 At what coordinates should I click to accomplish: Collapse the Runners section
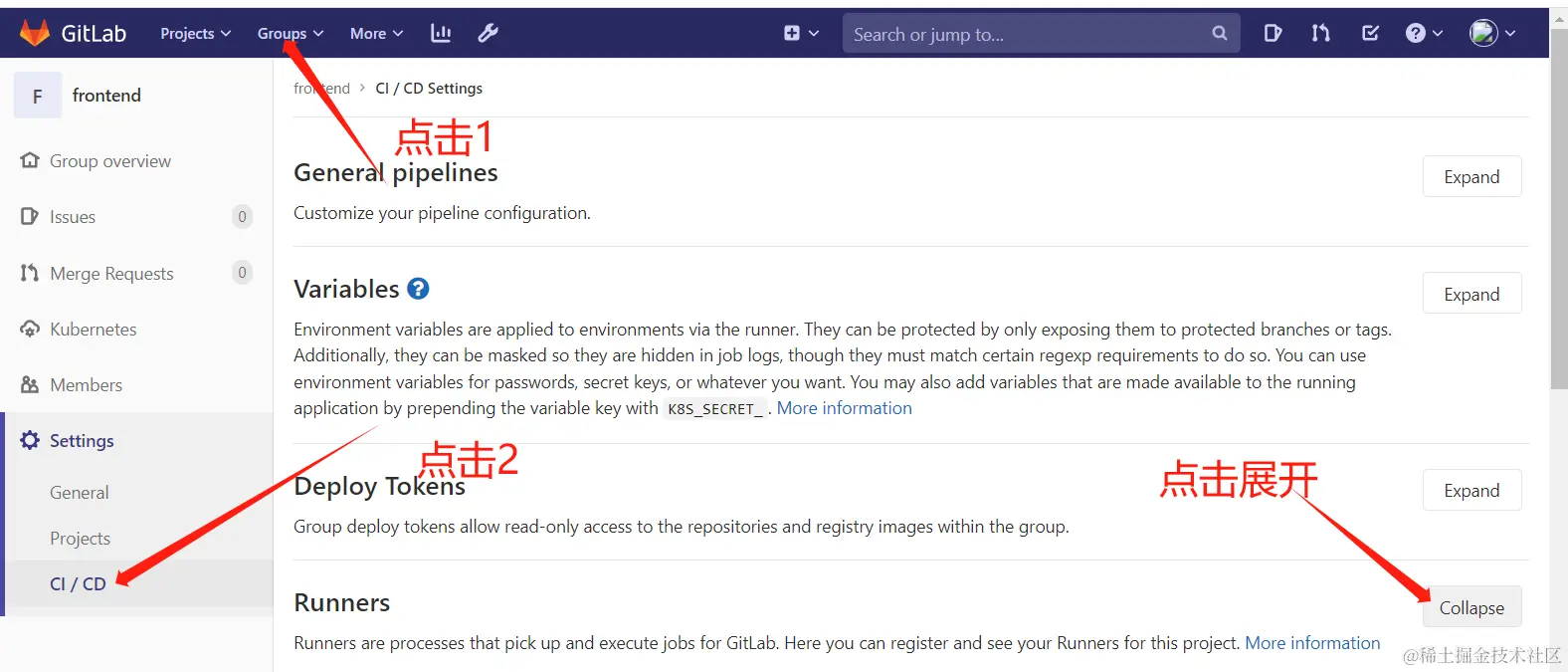click(x=1471, y=607)
